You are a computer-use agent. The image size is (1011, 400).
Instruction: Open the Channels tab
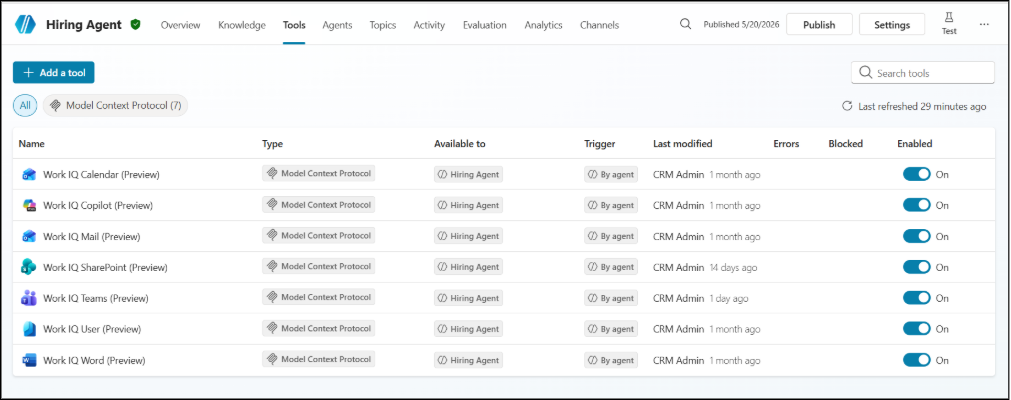(x=600, y=25)
